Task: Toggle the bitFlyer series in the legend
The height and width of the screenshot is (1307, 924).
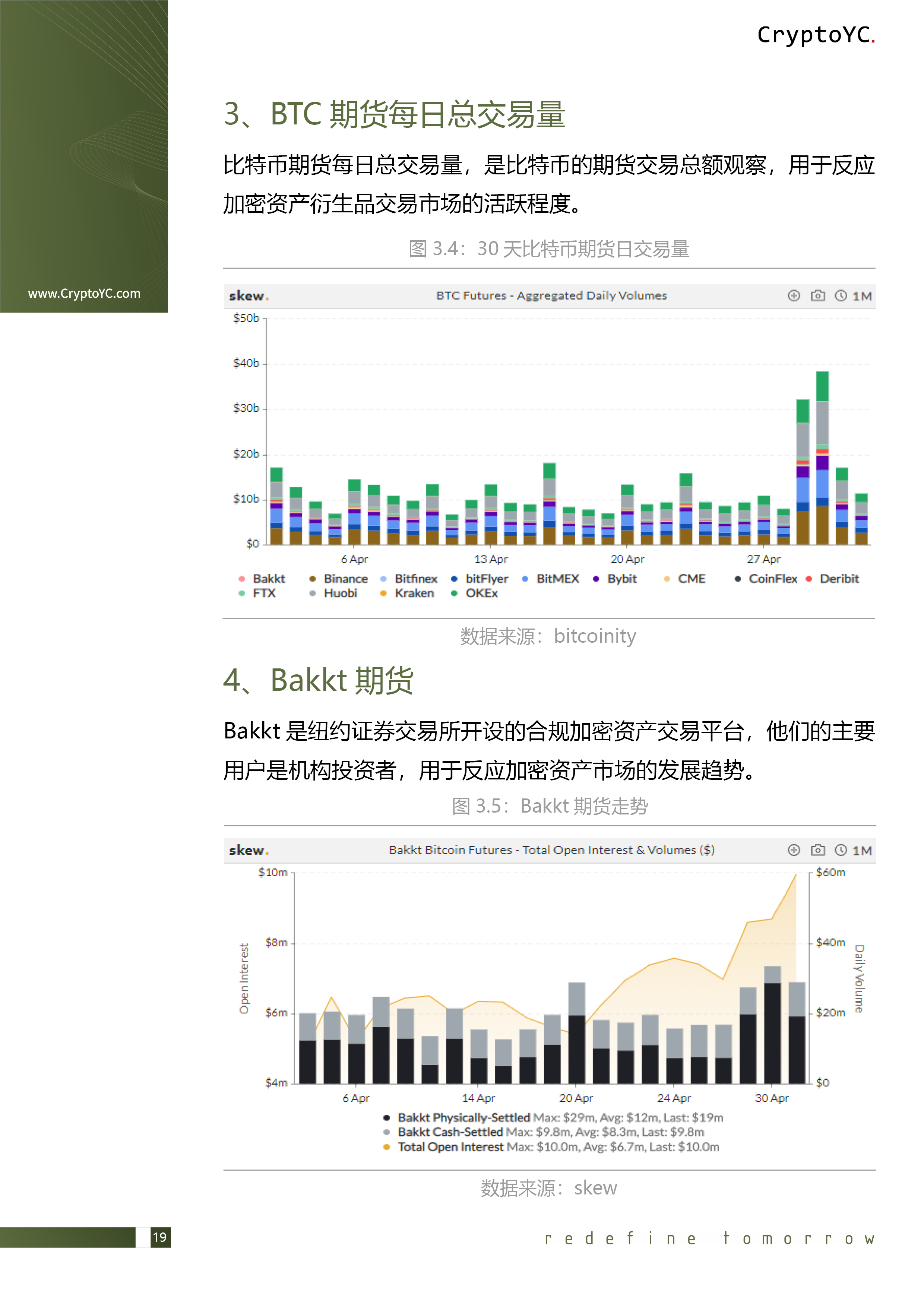Action: pos(480,578)
